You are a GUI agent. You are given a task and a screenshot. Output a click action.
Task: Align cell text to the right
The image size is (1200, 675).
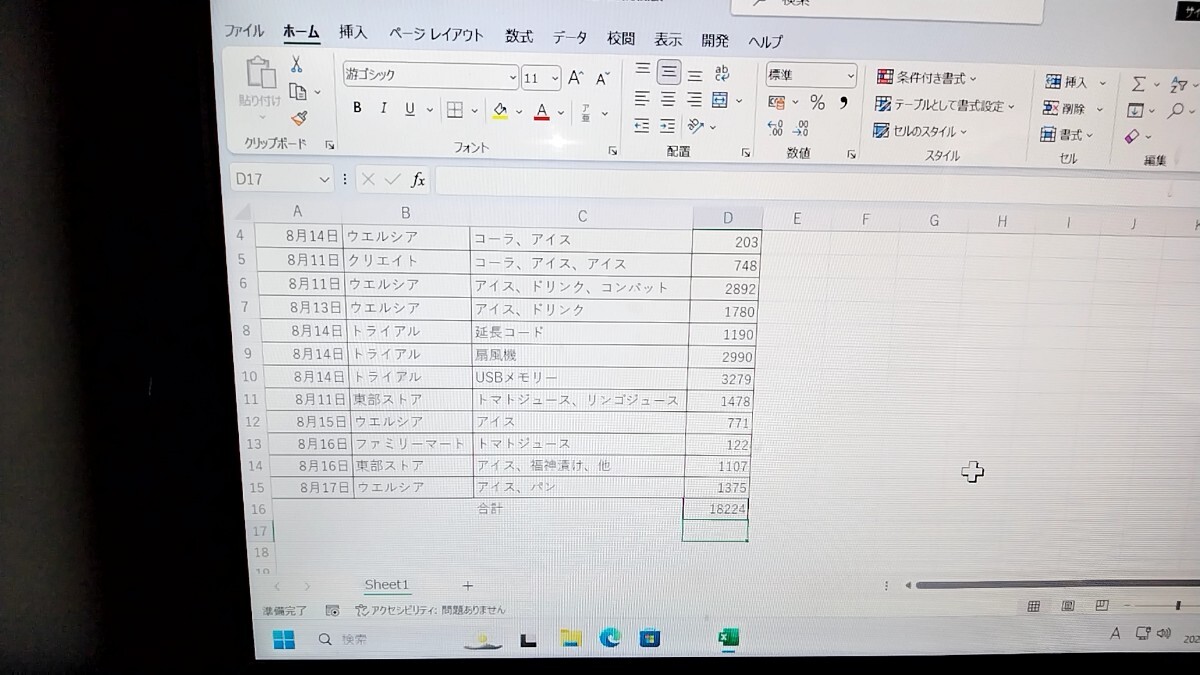(695, 100)
